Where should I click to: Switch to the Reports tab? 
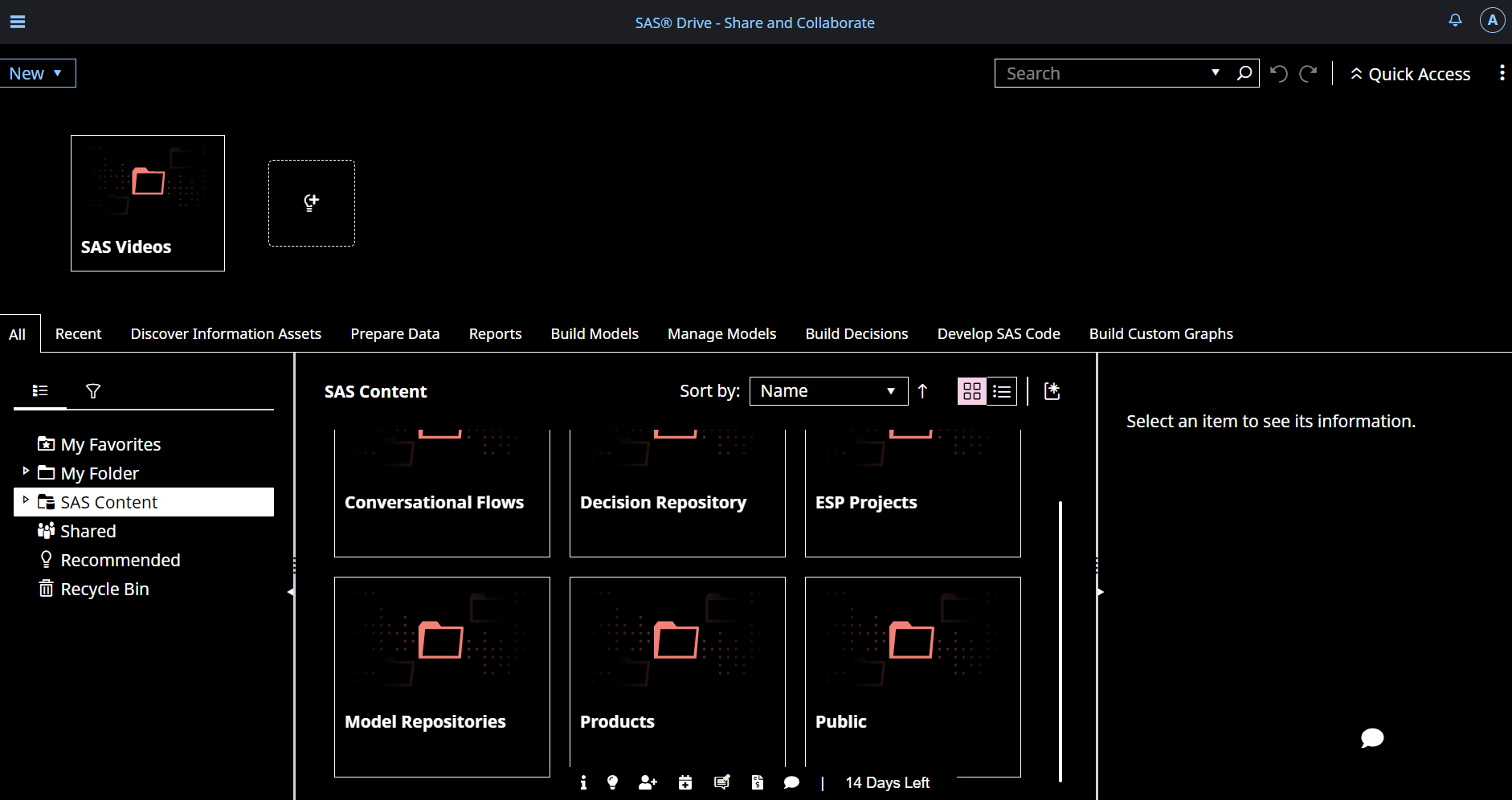[x=495, y=334]
